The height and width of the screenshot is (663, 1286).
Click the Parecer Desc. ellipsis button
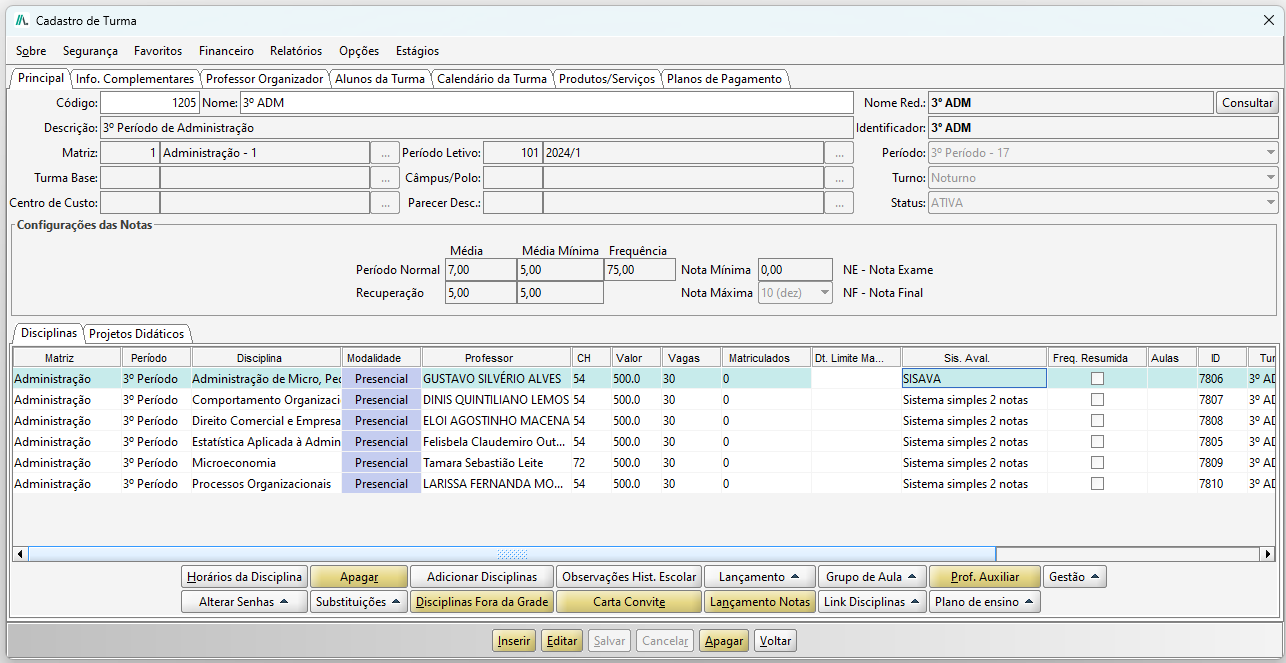coord(839,203)
